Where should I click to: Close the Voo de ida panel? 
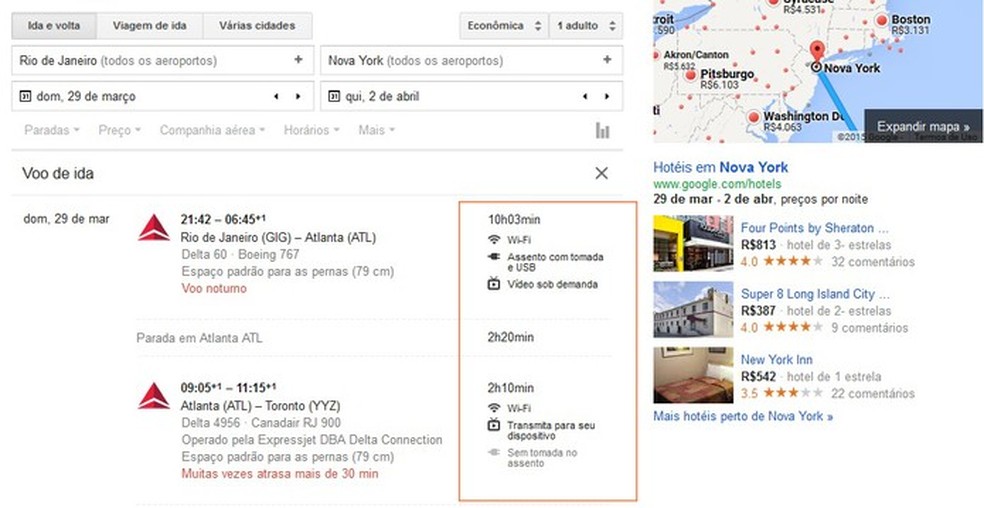(601, 173)
